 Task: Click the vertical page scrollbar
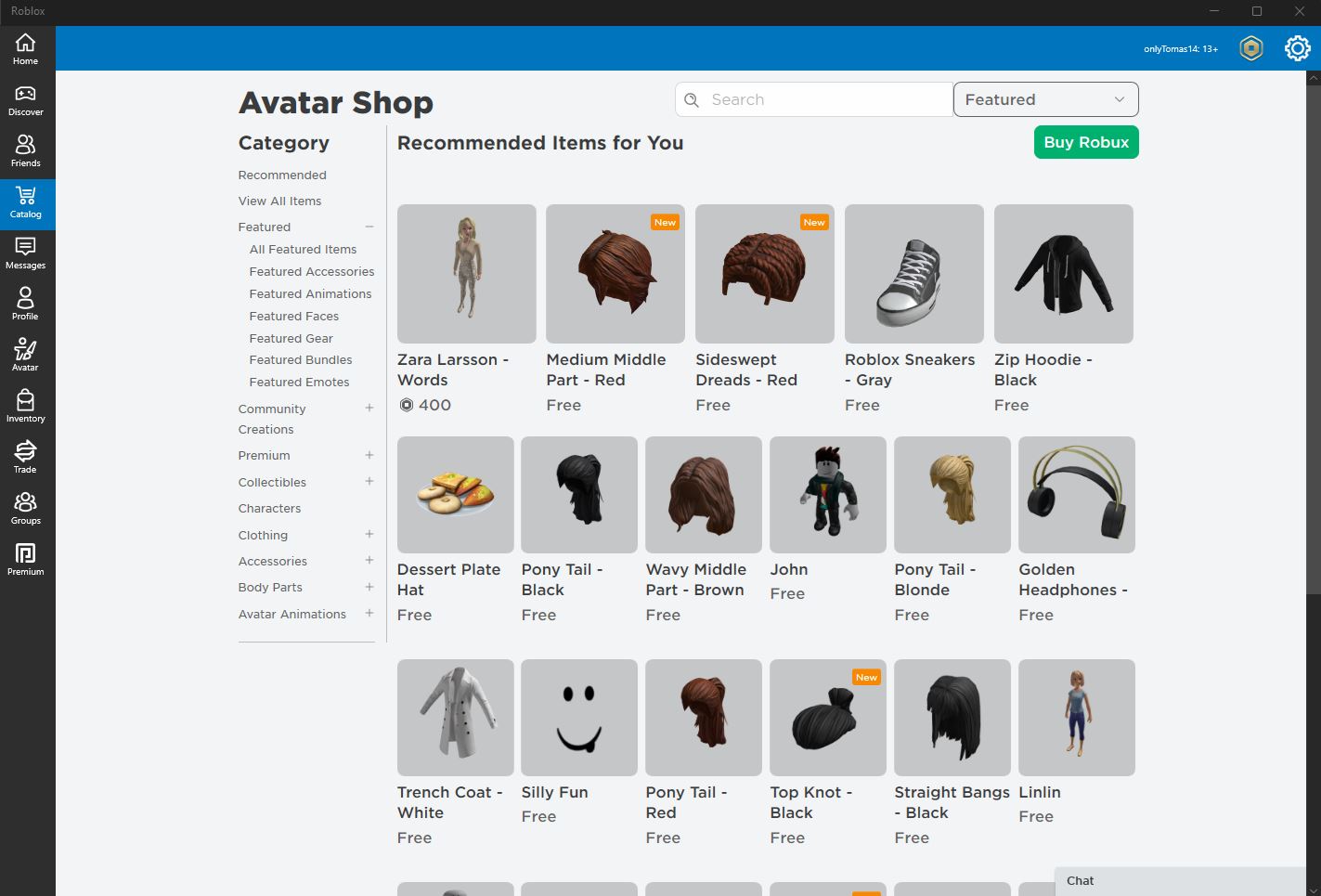1313,340
